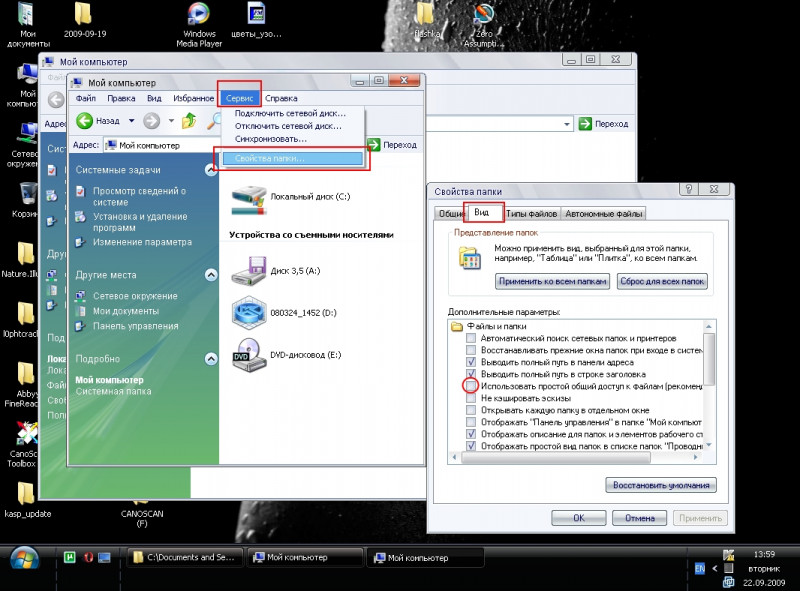Choose Свойства папки menu entry
The width and height of the screenshot is (800, 591).
tap(293, 159)
